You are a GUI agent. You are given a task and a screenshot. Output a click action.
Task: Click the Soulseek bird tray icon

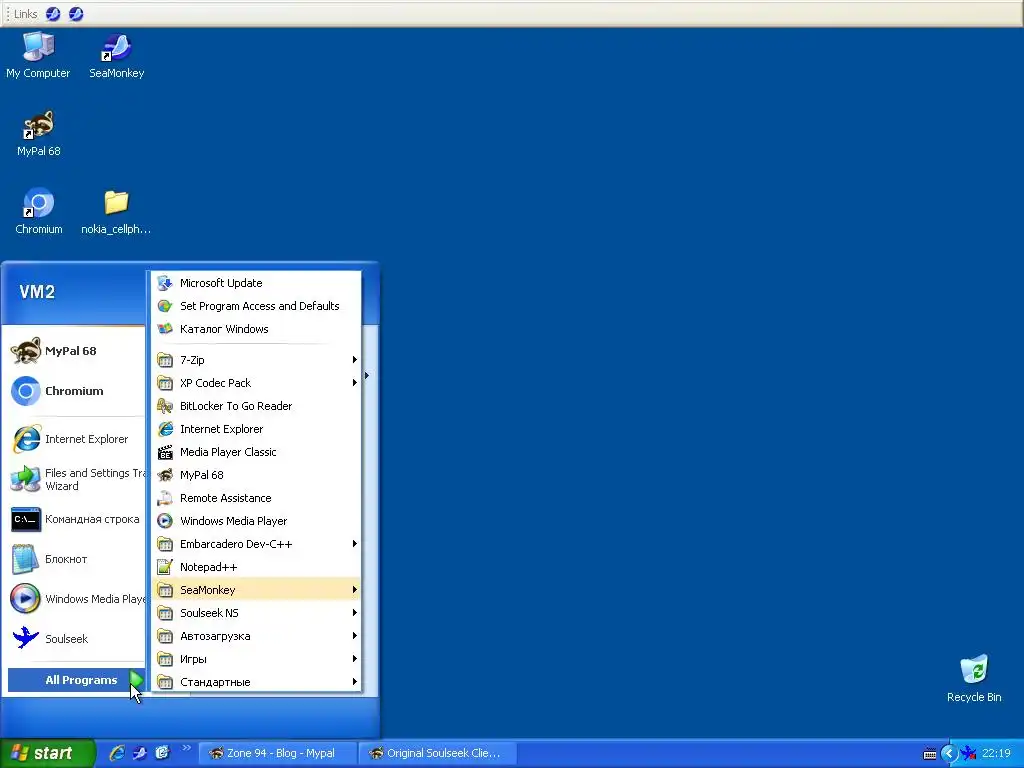968,754
